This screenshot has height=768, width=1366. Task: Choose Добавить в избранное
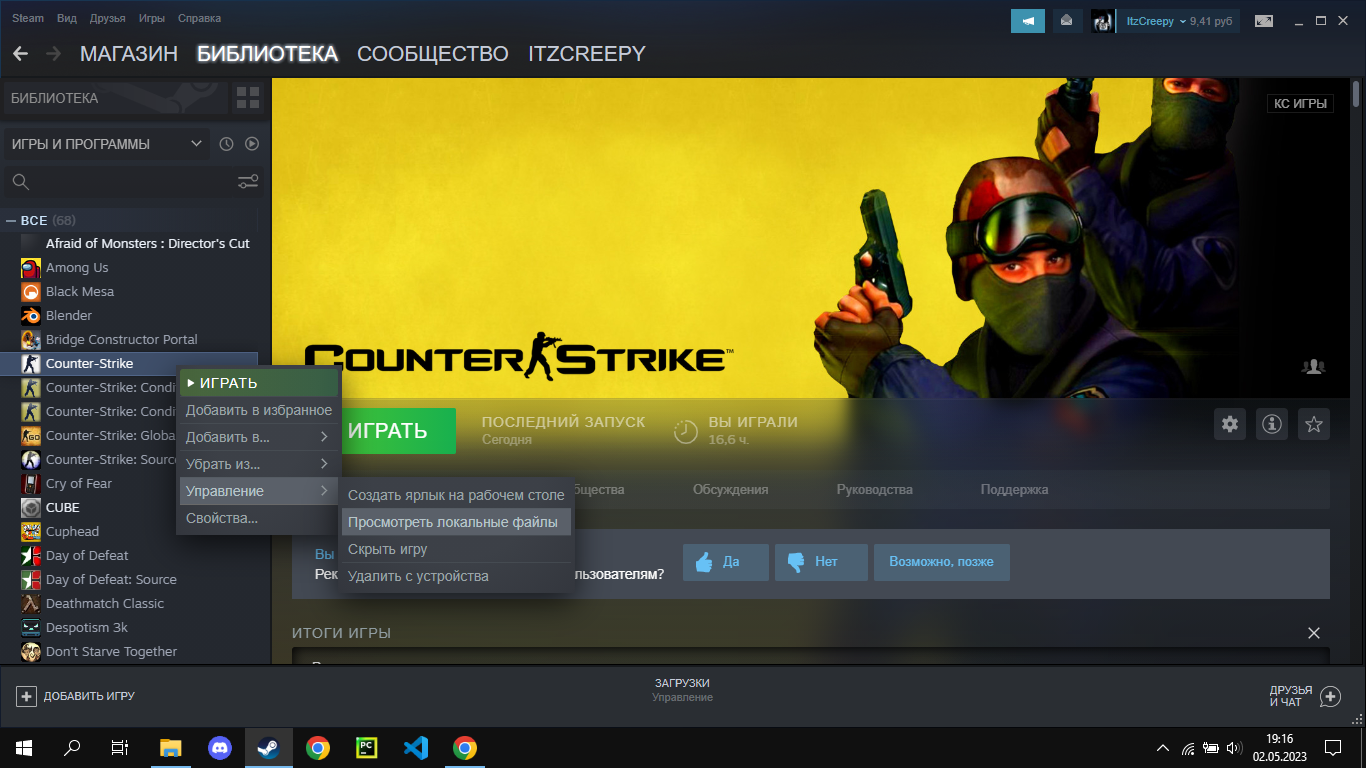[x=258, y=410]
